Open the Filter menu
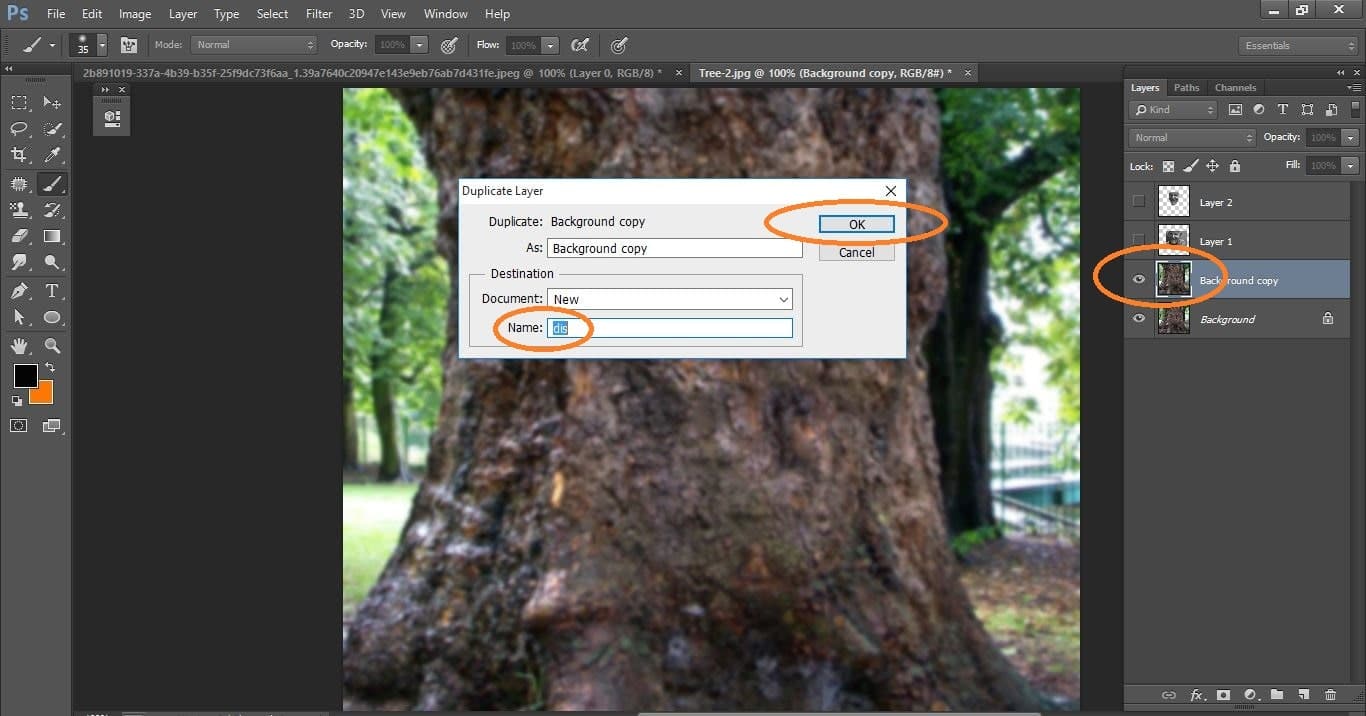 click(318, 13)
